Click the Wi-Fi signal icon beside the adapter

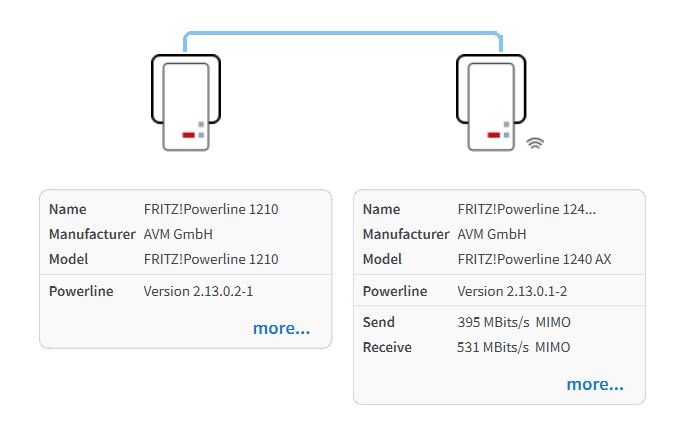click(x=536, y=142)
